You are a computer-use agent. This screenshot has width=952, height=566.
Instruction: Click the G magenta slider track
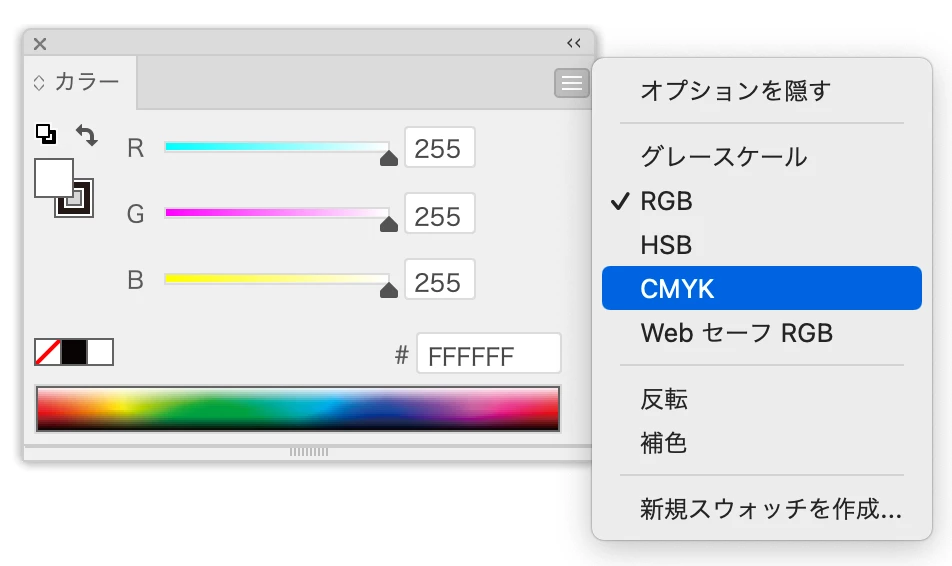277,213
